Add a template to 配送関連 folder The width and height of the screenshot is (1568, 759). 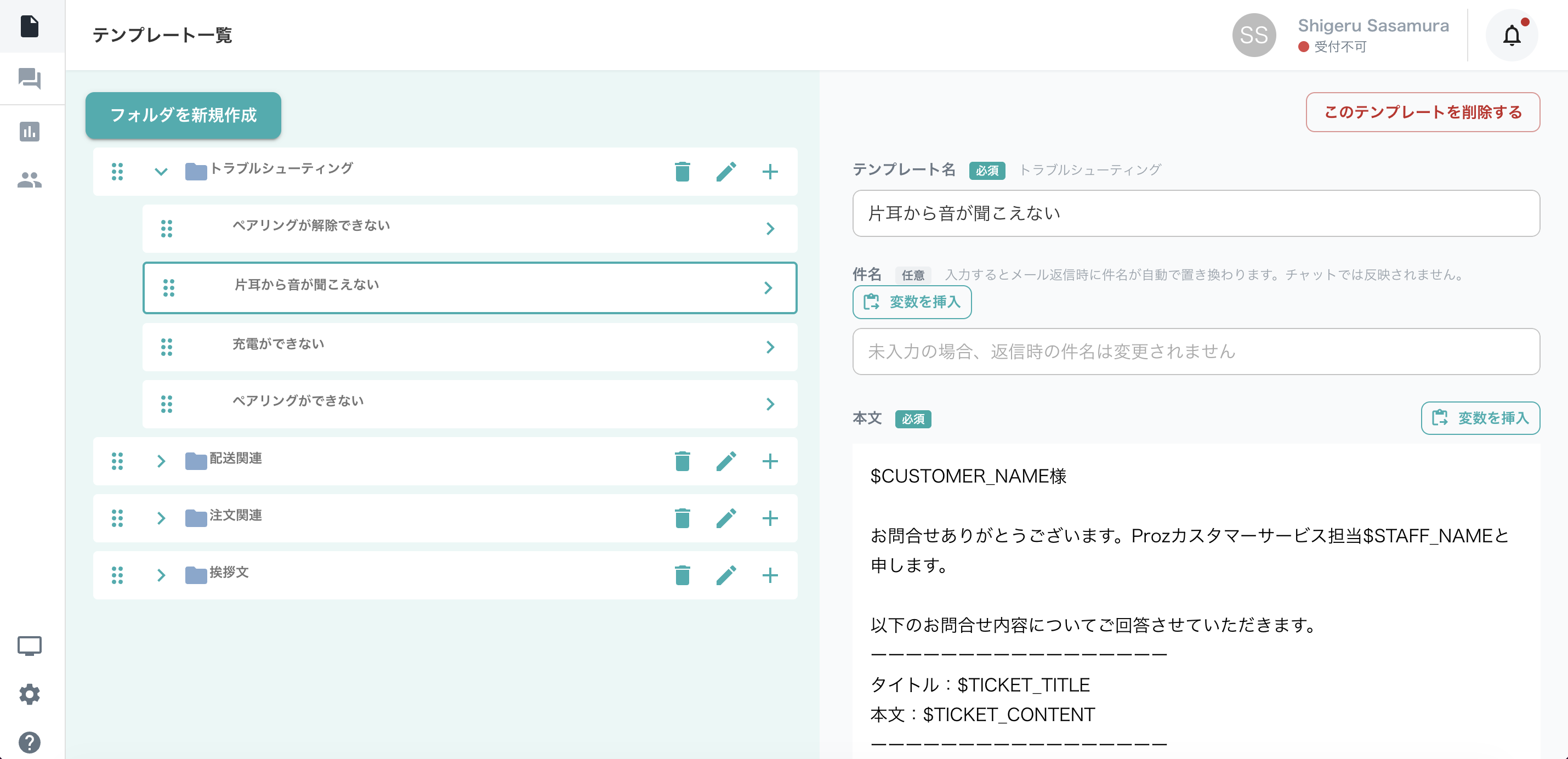[x=770, y=461]
